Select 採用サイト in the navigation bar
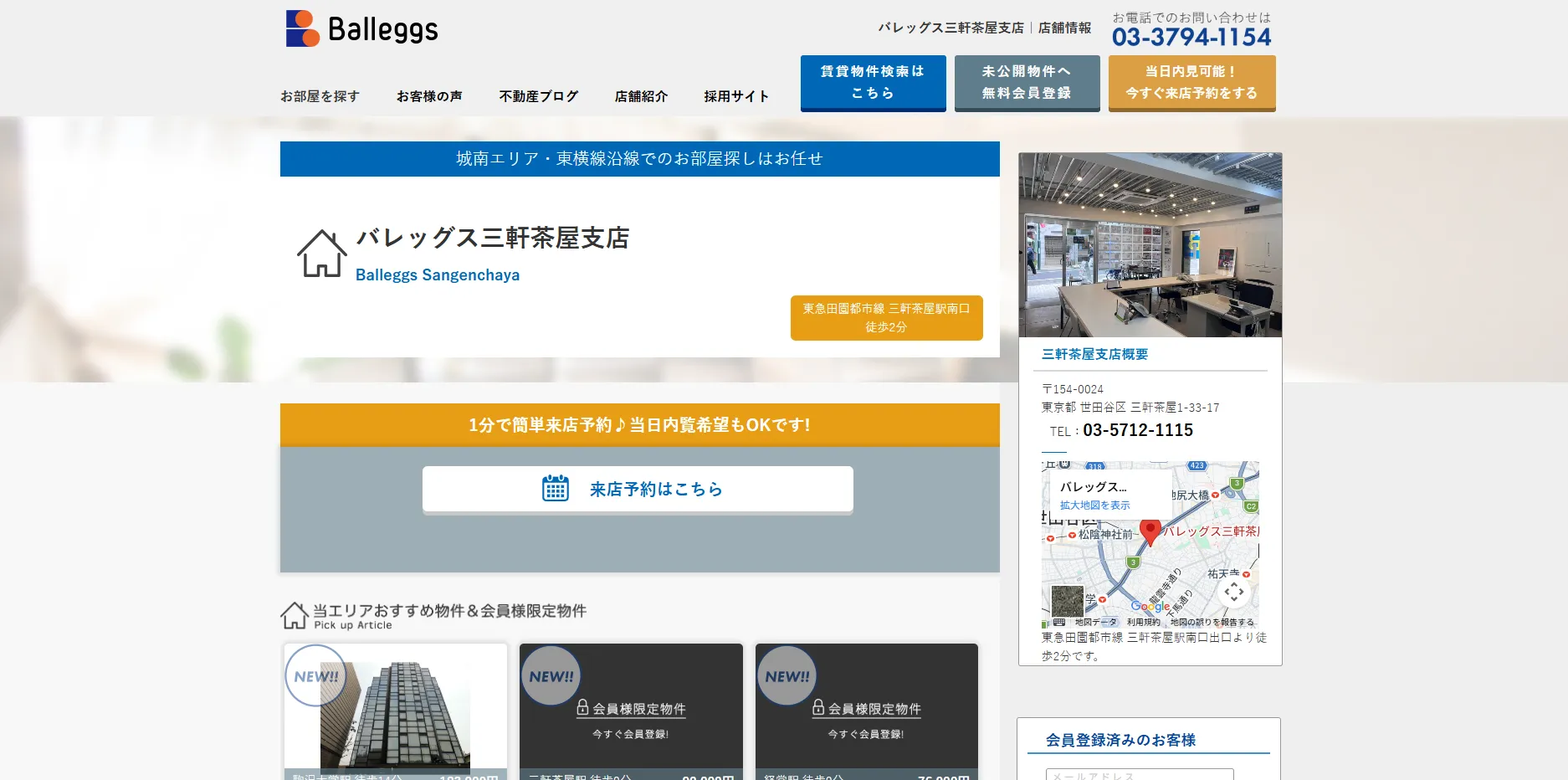This screenshot has width=1568, height=780. pyautogui.click(x=735, y=95)
